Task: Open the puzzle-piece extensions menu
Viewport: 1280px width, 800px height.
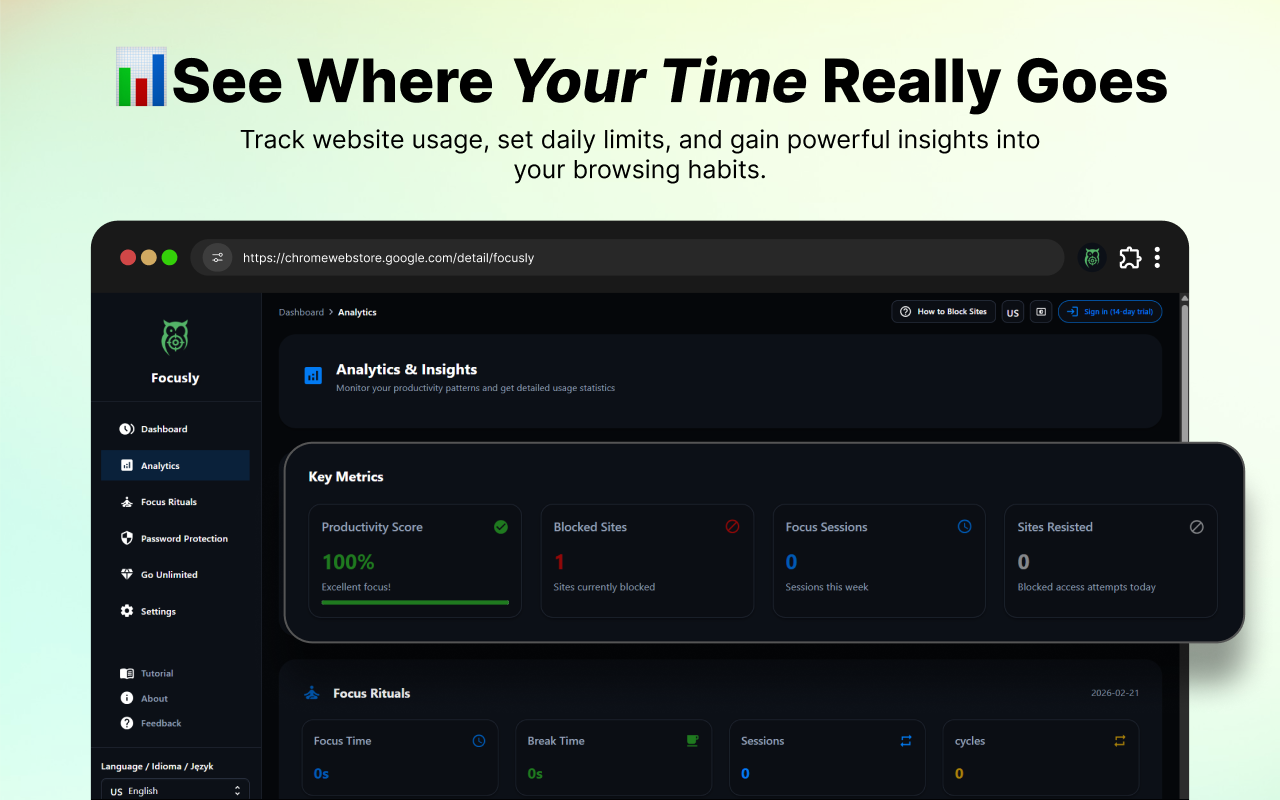Action: (x=1130, y=258)
